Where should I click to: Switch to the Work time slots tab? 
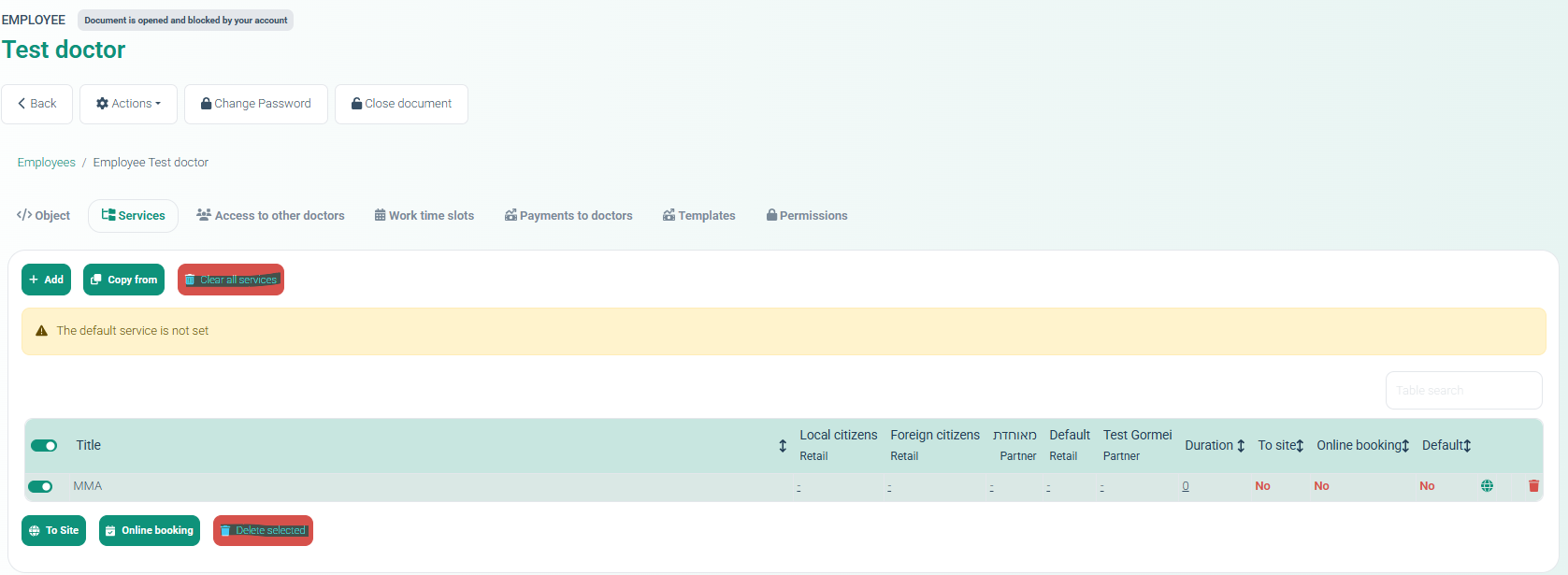(x=424, y=216)
